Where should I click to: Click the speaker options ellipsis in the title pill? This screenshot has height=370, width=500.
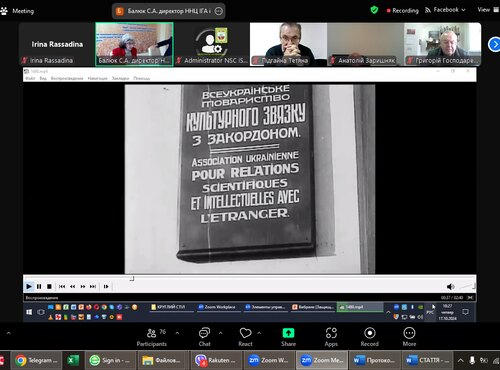(219, 11)
